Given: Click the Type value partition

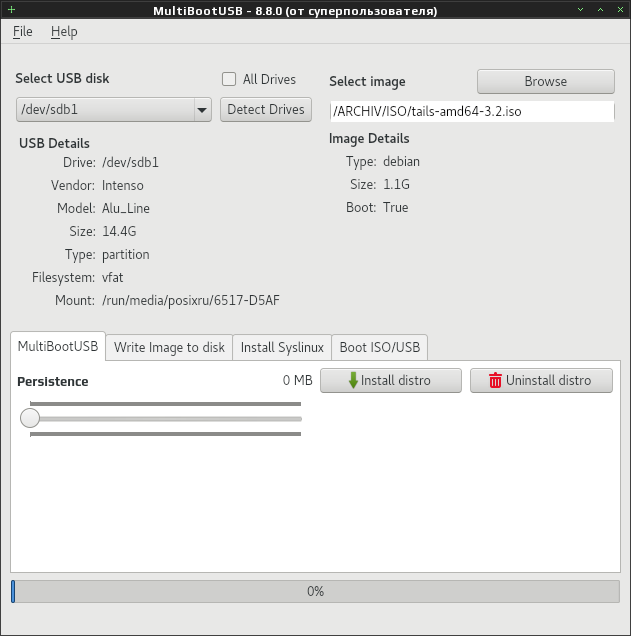Looking at the screenshot, I should (126, 255).
